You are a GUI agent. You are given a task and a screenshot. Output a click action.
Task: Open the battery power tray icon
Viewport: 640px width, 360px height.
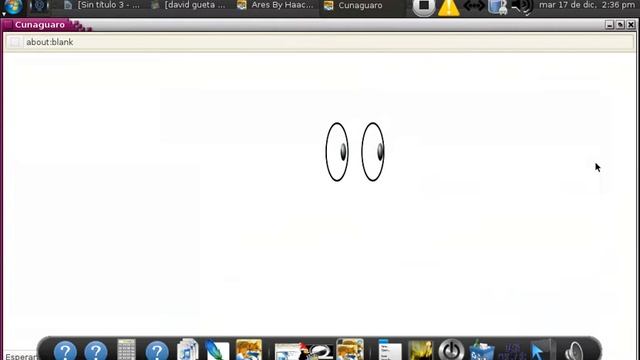(498, 7)
